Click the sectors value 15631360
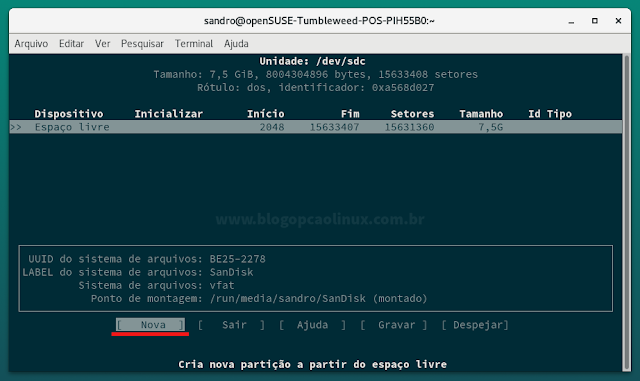This screenshot has height=381, width=640. point(409,127)
